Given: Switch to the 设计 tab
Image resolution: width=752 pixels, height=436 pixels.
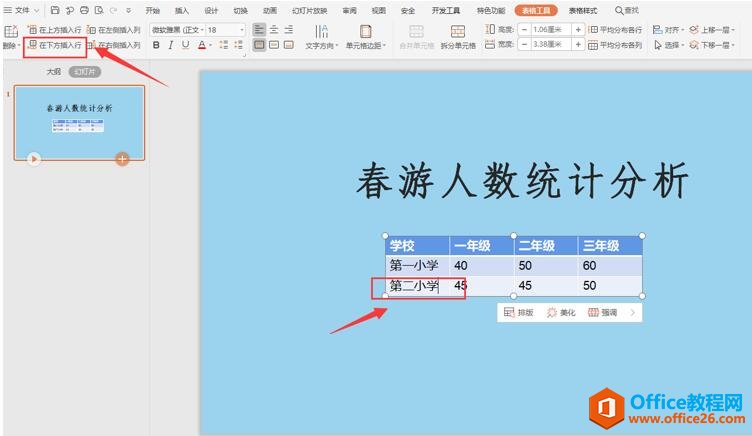Looking at the screenshot, I should pyautogui.click(x=211, y=10).
